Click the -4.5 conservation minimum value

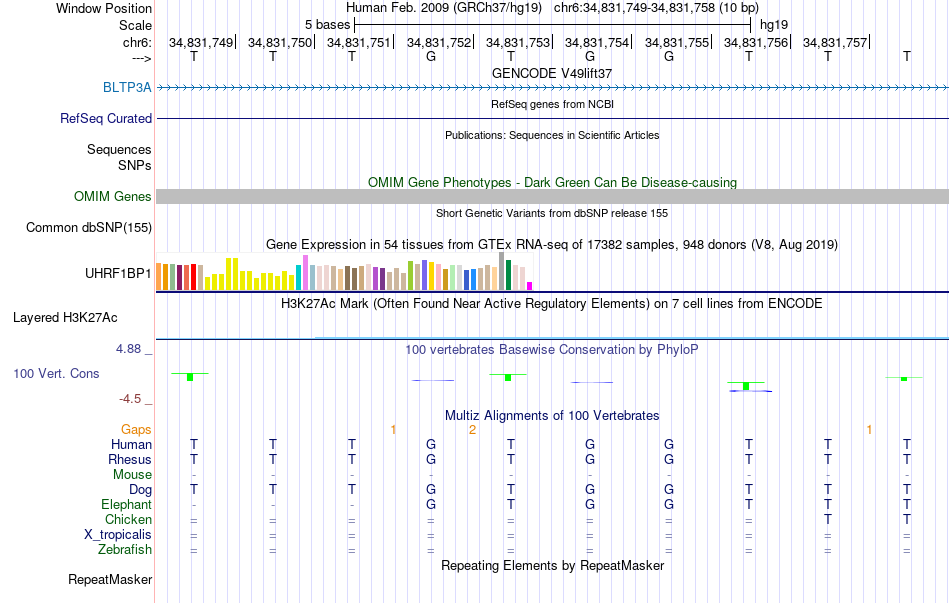[130, 399]
